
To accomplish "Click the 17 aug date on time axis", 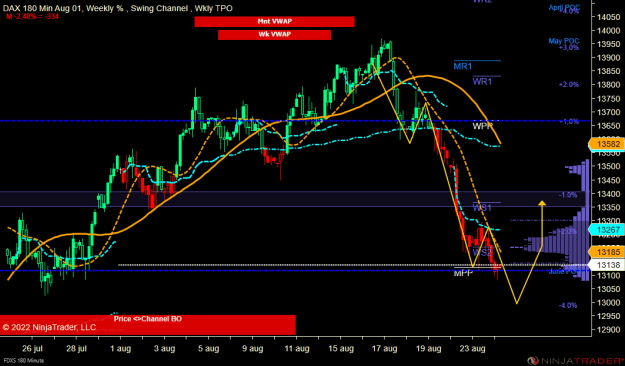I will (384, 348).
